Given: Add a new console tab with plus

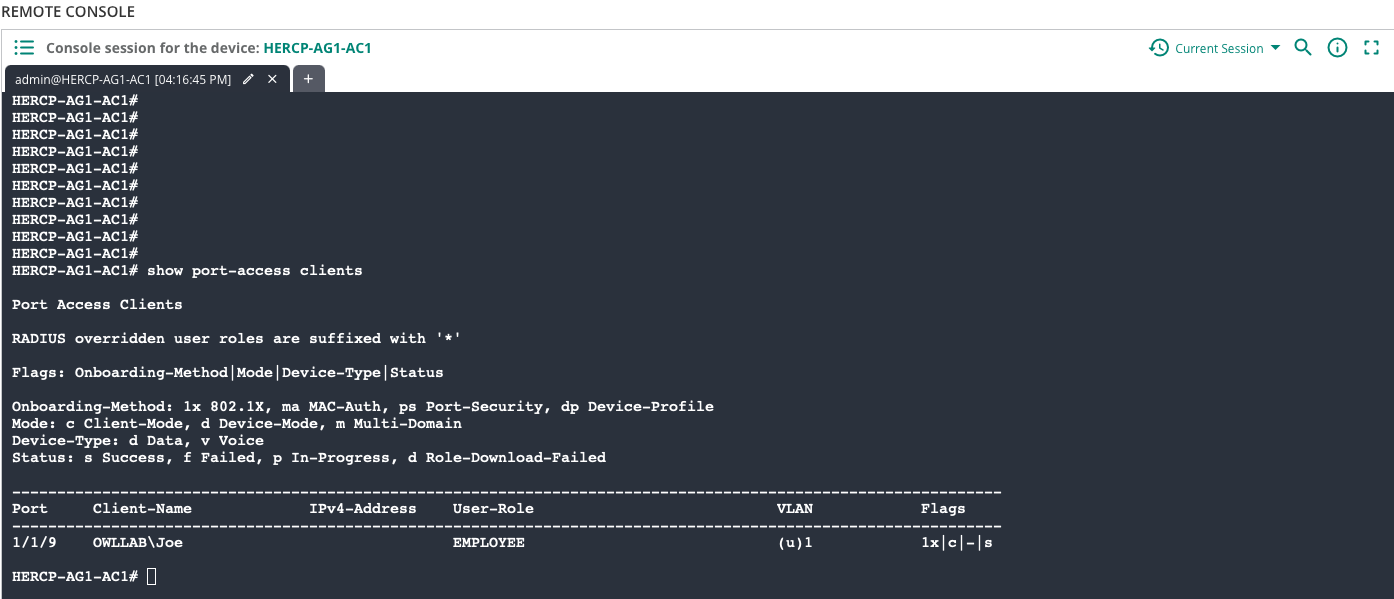Looking at the screenshot, I should click(x=308, y=79).
